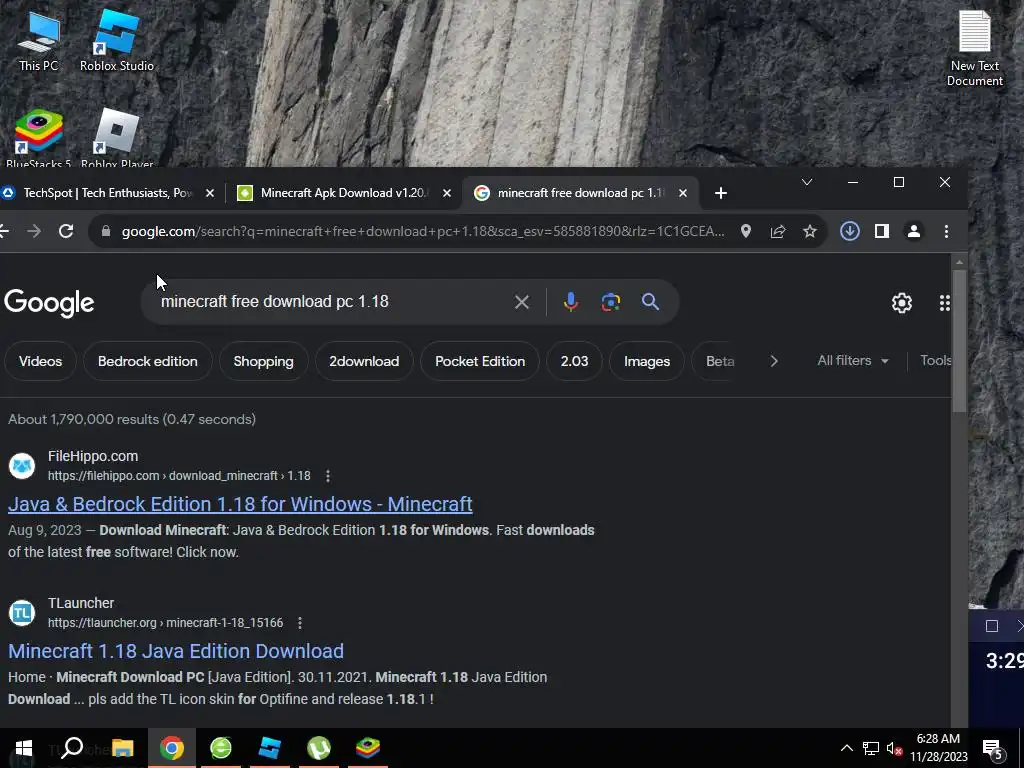The image size is (1024, 768).
Task: Start voice search with microphone
Action: pyautogui.click(x=570, y=302)
